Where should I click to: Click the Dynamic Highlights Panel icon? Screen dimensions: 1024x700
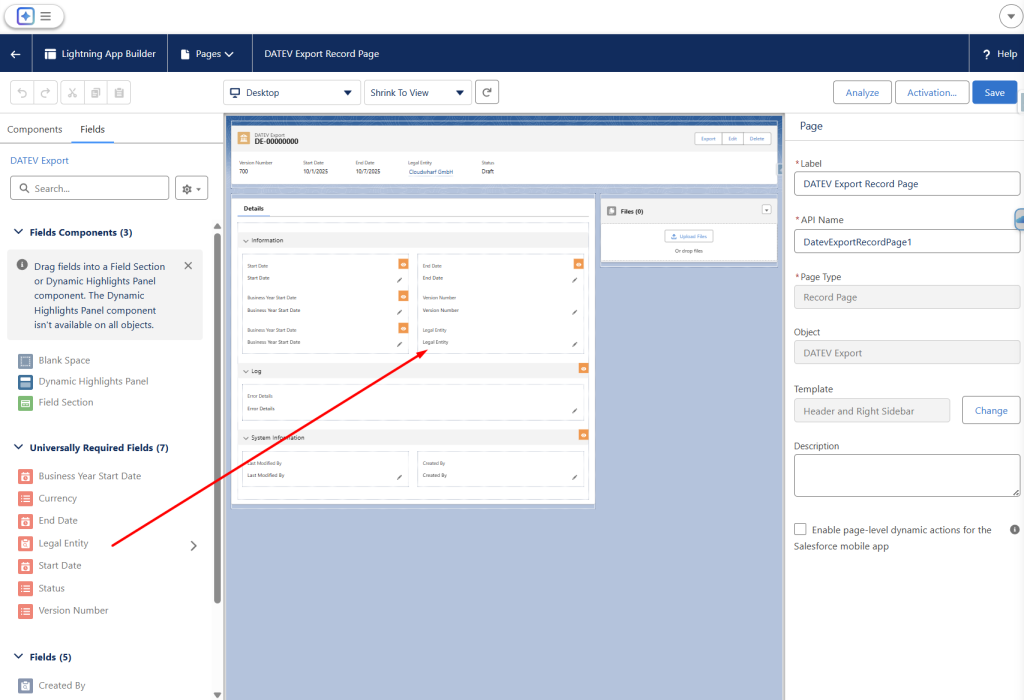point(26,382)
